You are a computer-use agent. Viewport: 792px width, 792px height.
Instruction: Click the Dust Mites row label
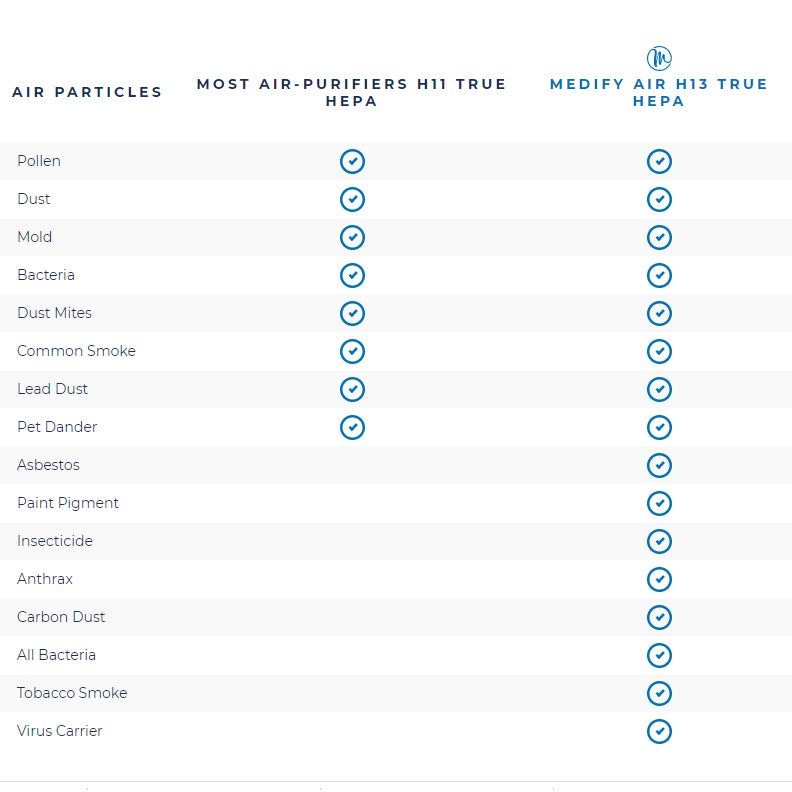click(54, 313)
